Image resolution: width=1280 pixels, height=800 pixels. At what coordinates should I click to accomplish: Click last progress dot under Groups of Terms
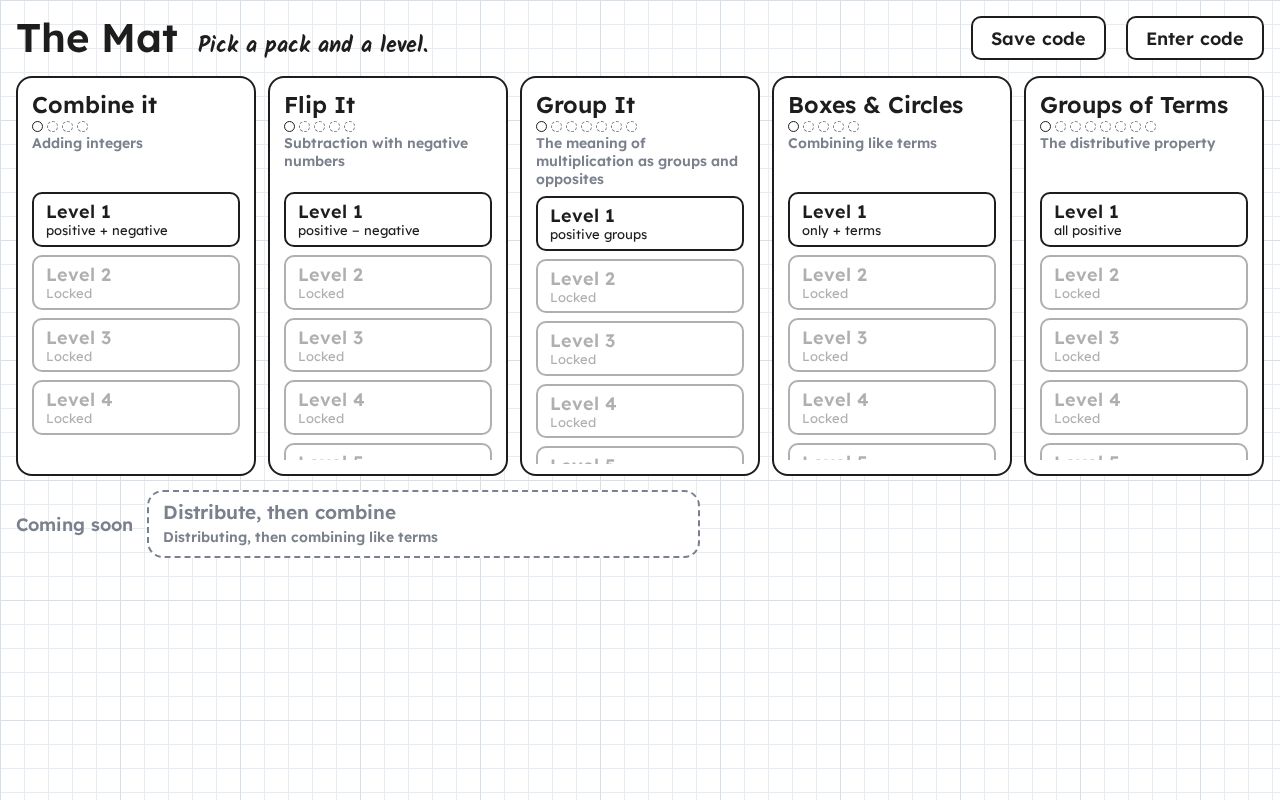click(1151, 127)
